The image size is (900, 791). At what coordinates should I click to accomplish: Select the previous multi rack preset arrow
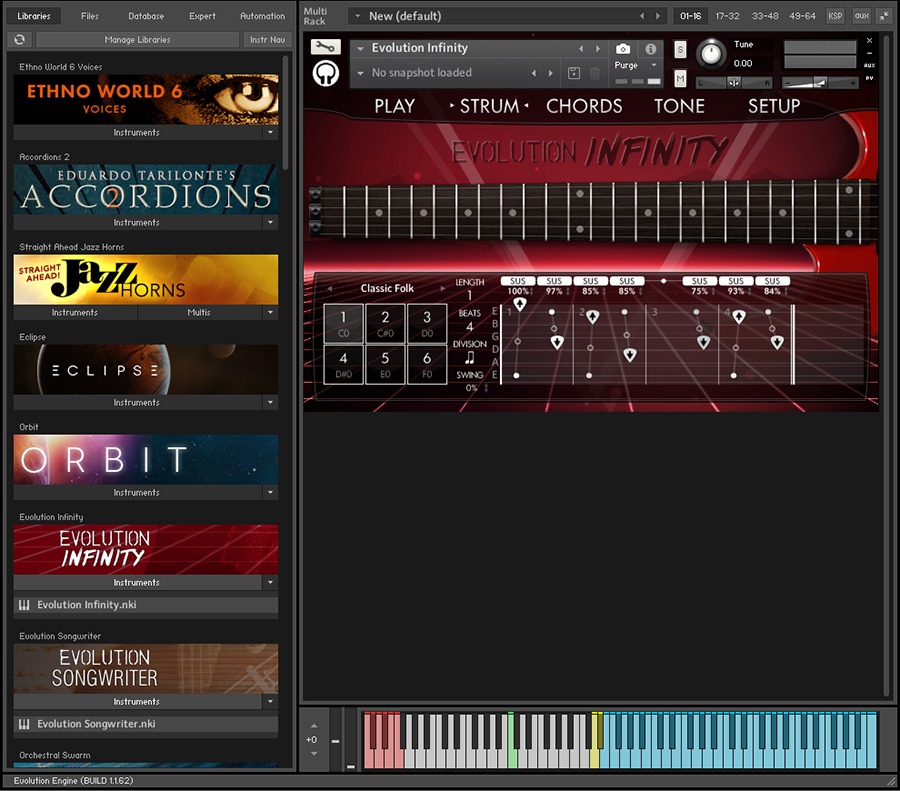642,16
